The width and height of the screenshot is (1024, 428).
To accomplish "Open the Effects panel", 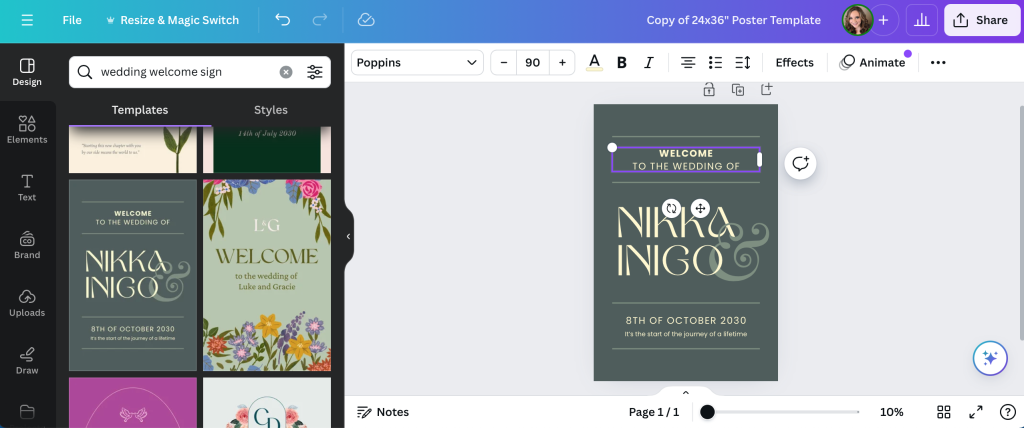I will pos(794,63).
